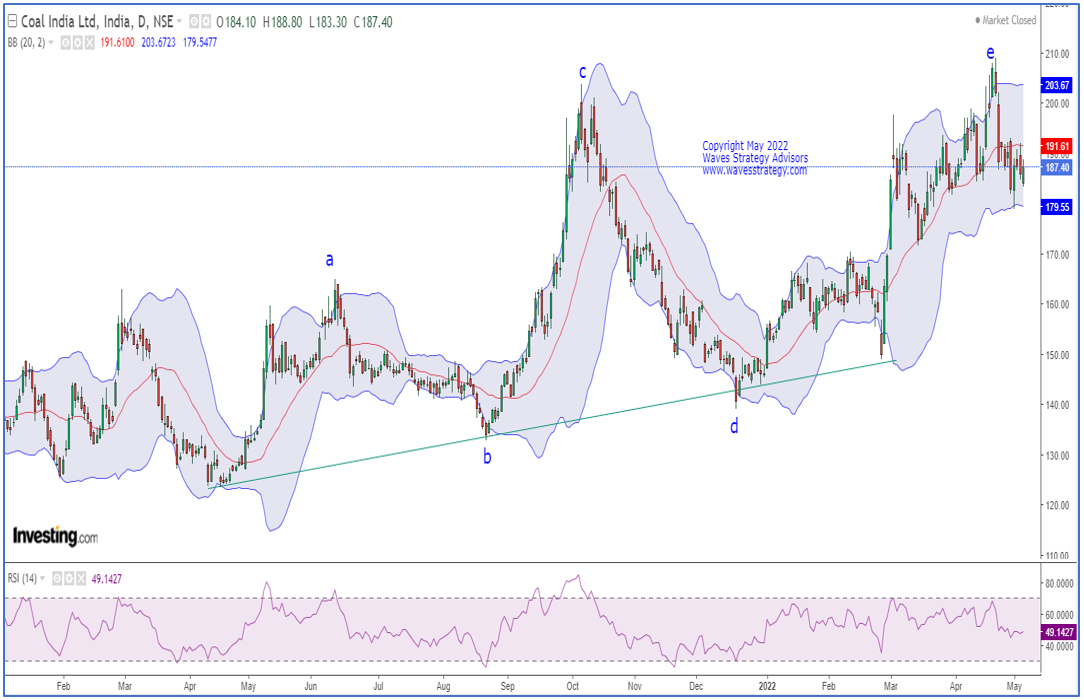The width and height of the screenshot is (1084, 700).
Task: Click the Market Closed status indicator
Action: pos(1005,21)
